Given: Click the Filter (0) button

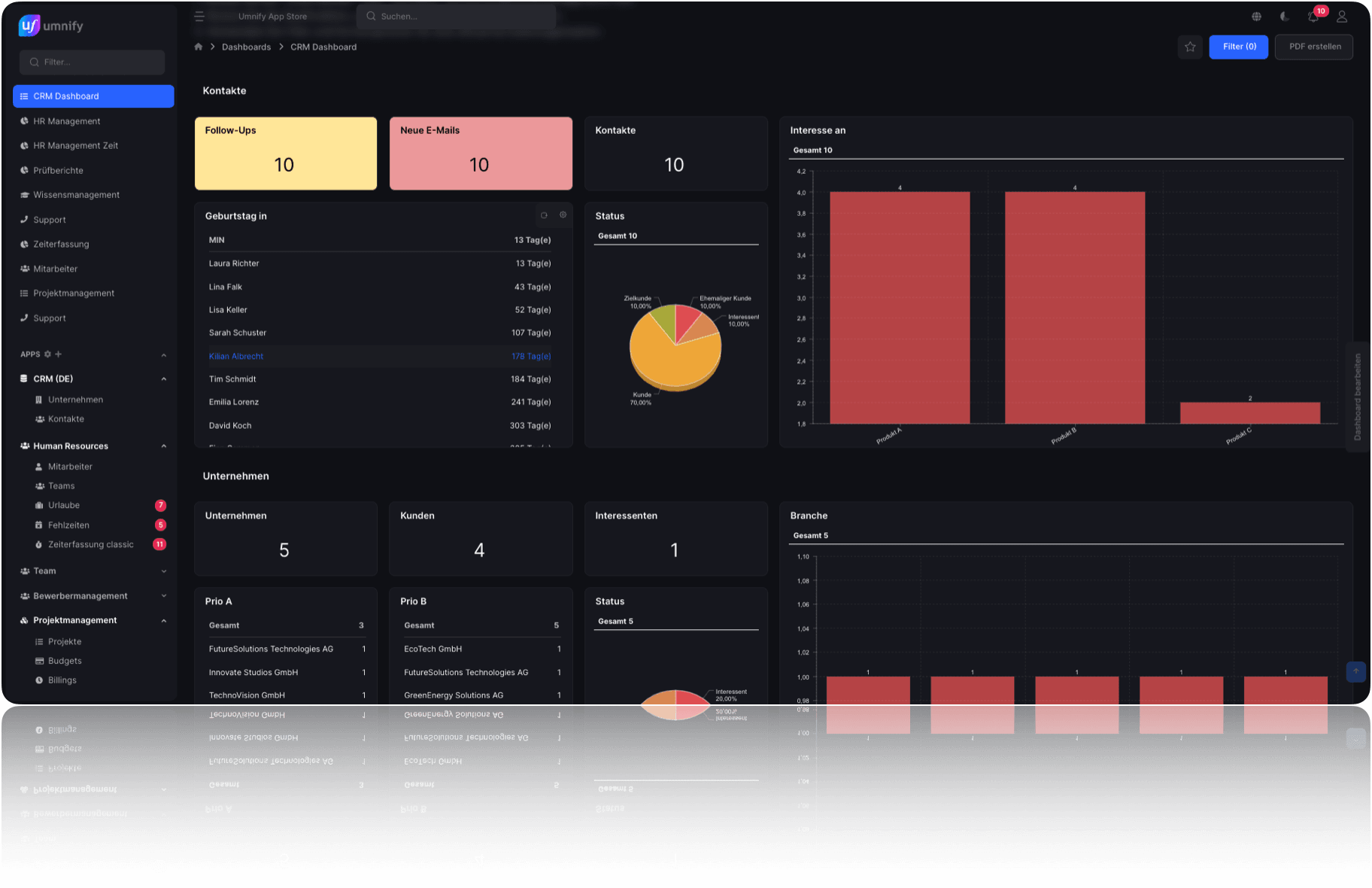Looking at the screenshot, I should click(1239, 47).
